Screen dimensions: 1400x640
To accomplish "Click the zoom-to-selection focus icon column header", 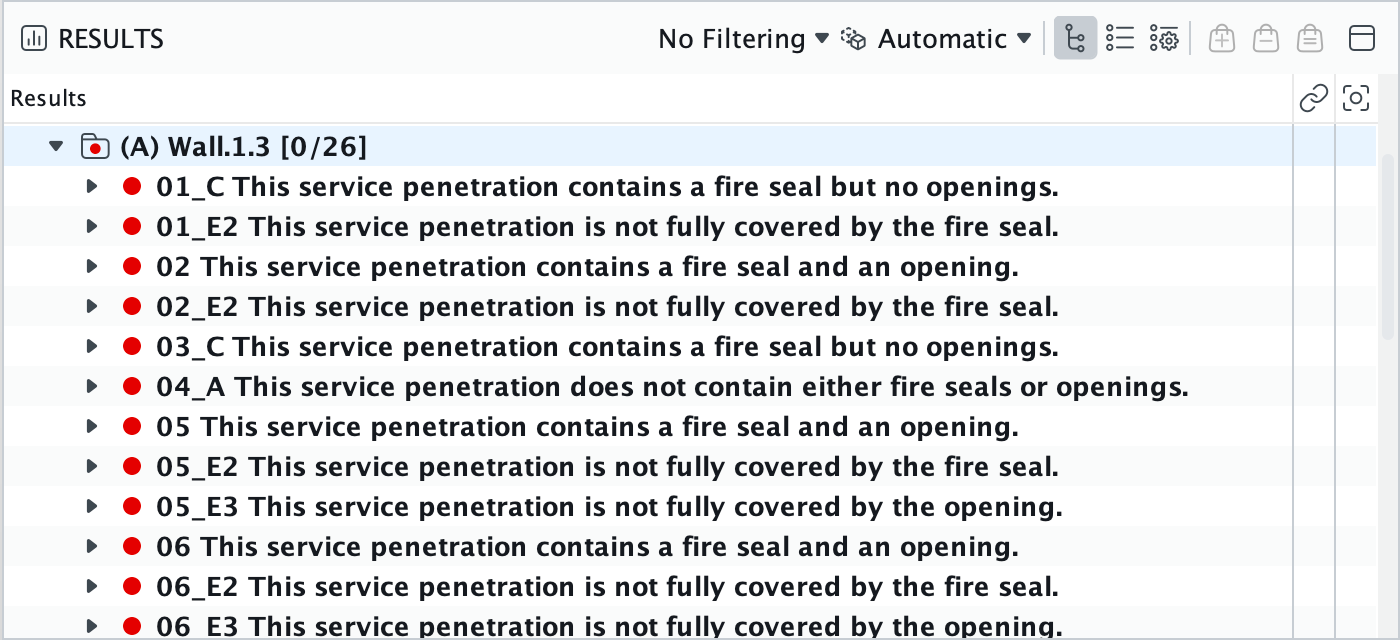I will 1356,98.
